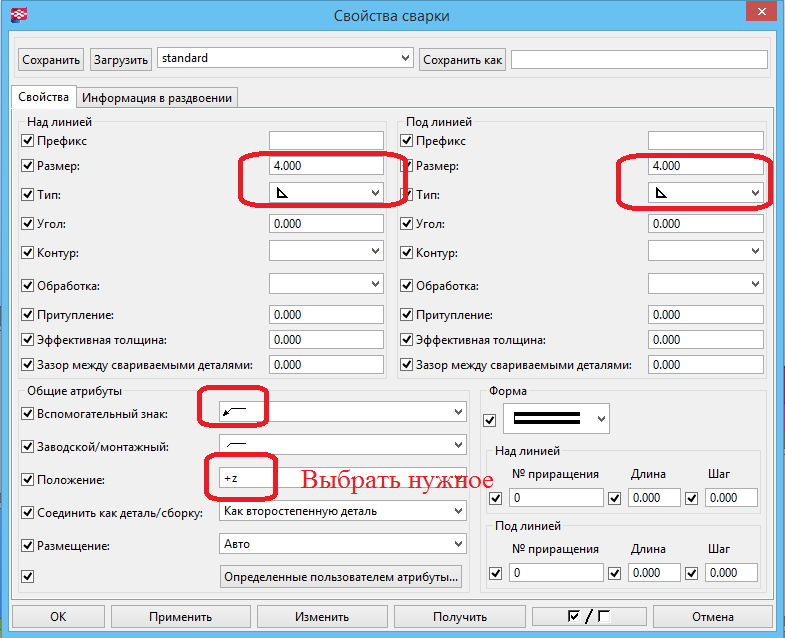
Task: Expand the Размещение dropdown set to Авто
Action: [x=458, y=544]
